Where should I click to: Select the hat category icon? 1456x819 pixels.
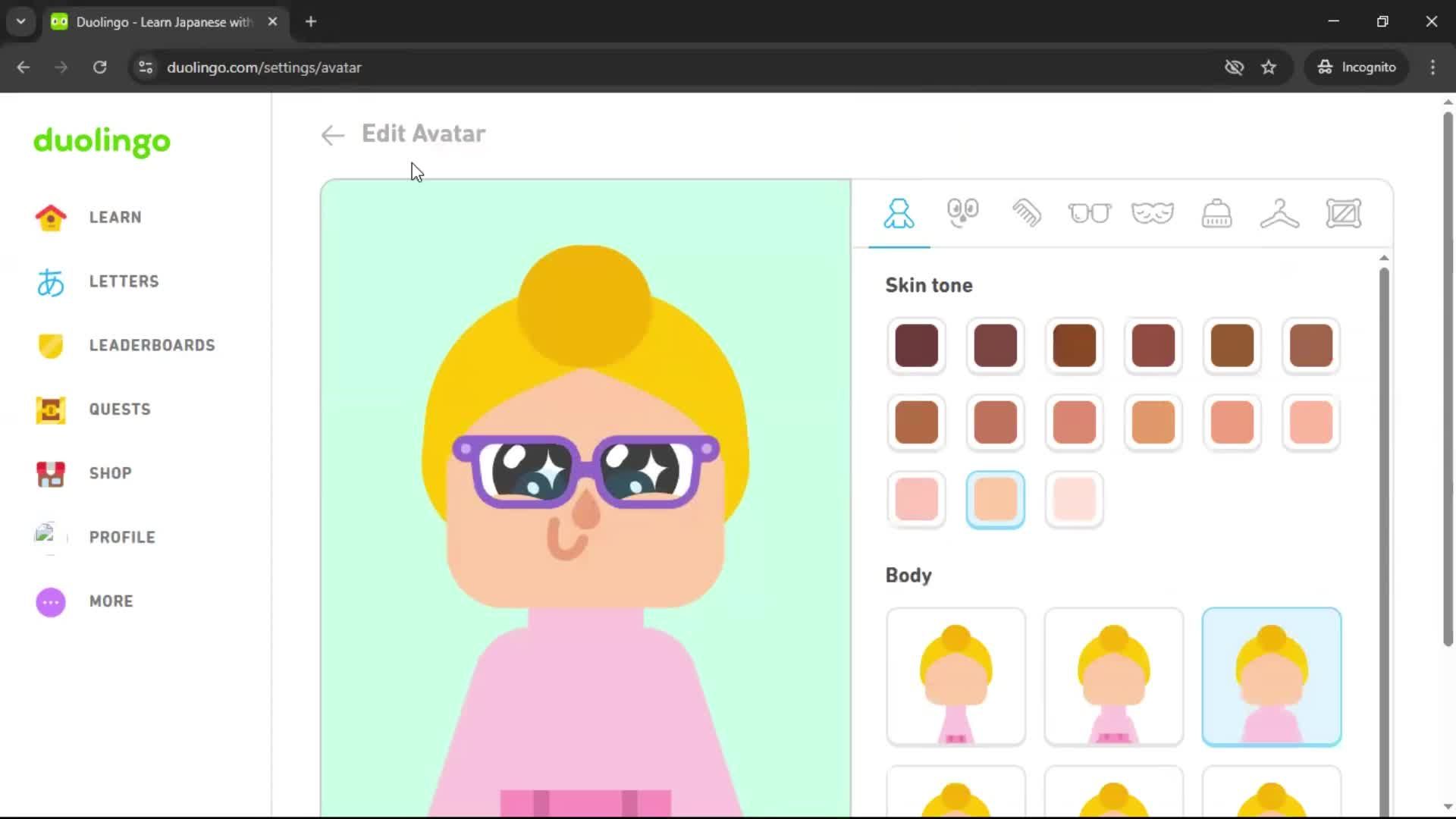tap(1216, 213)
